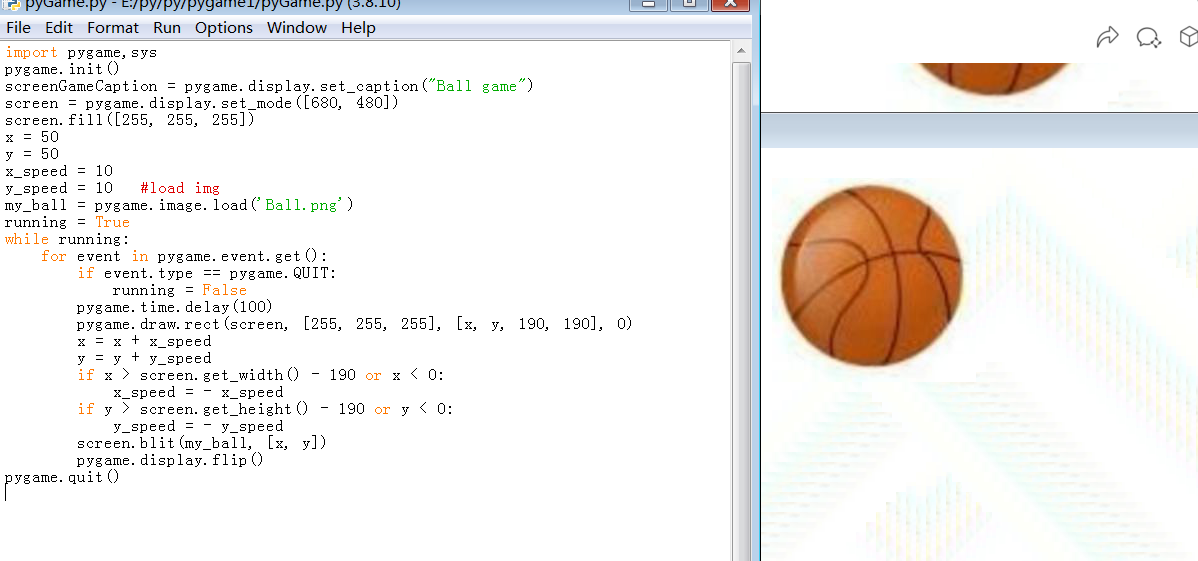Image resolution: width=1198 pixels, height=561 pixels.
Task: Open the Options menu
Action: (x=224, y=28)
